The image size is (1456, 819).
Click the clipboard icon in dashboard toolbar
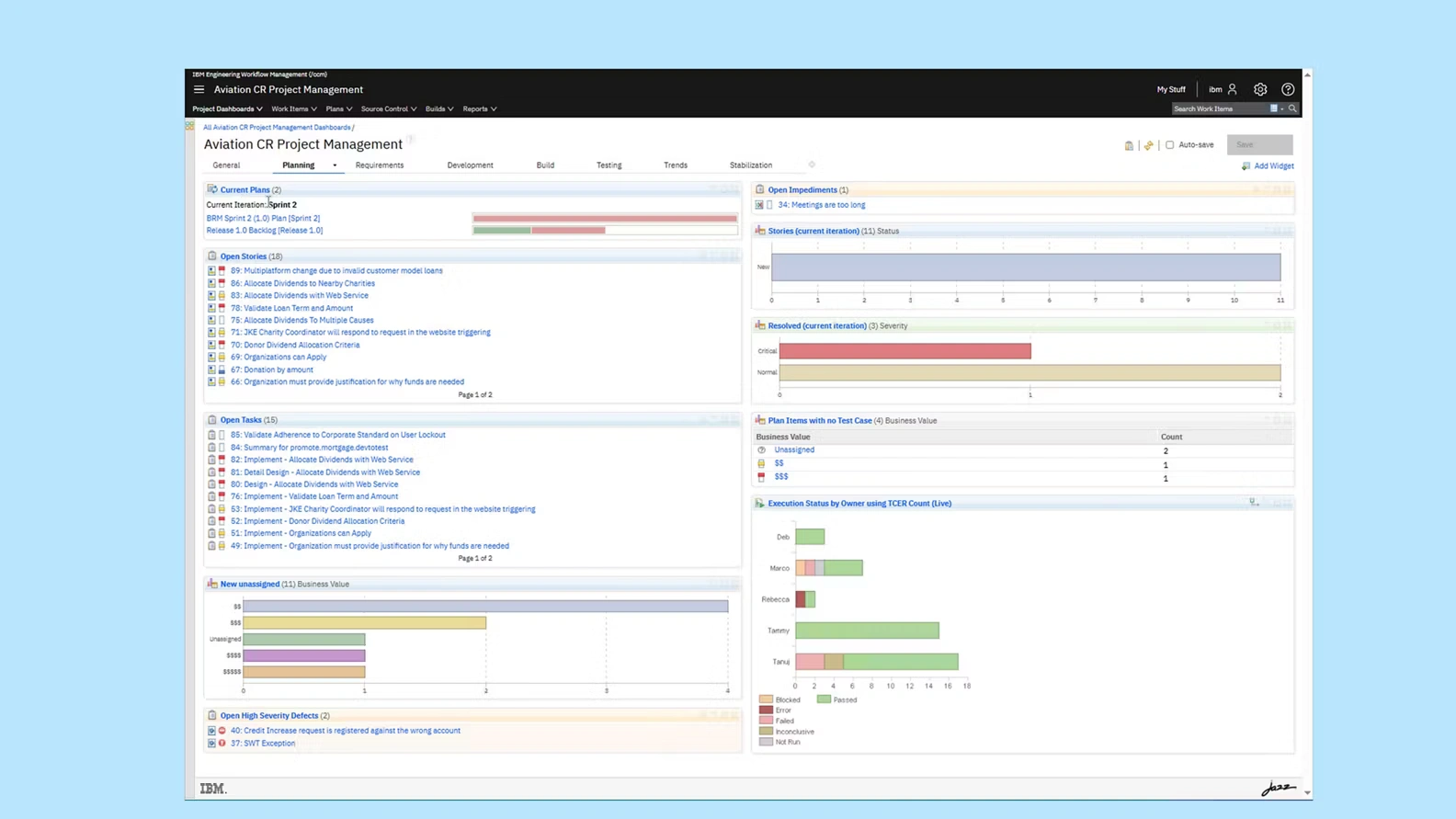[1129, 145]
